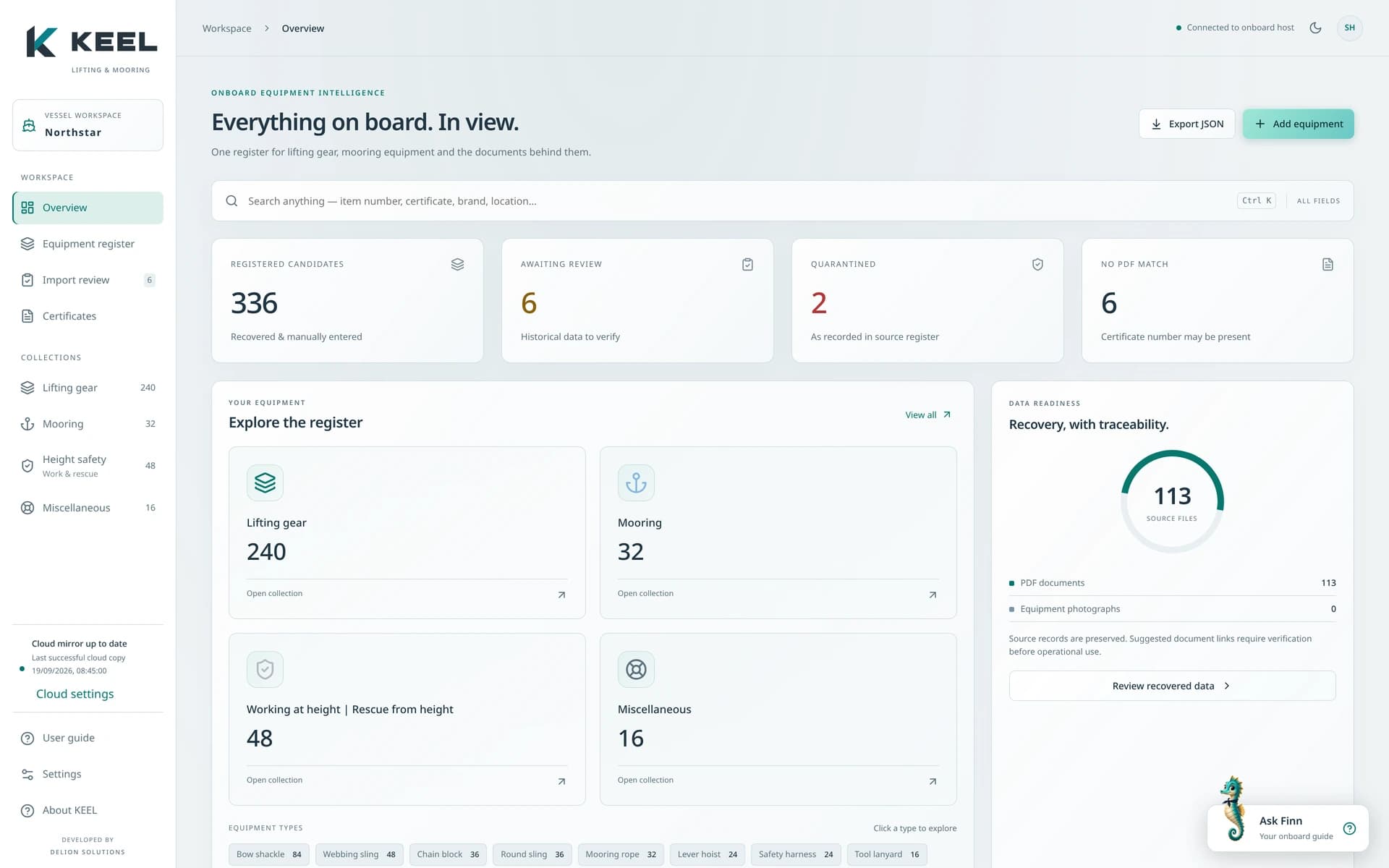1389x868 pixels.
Task: Click the Lifting gear card layers icon
Action: click(x=265, y=482)
